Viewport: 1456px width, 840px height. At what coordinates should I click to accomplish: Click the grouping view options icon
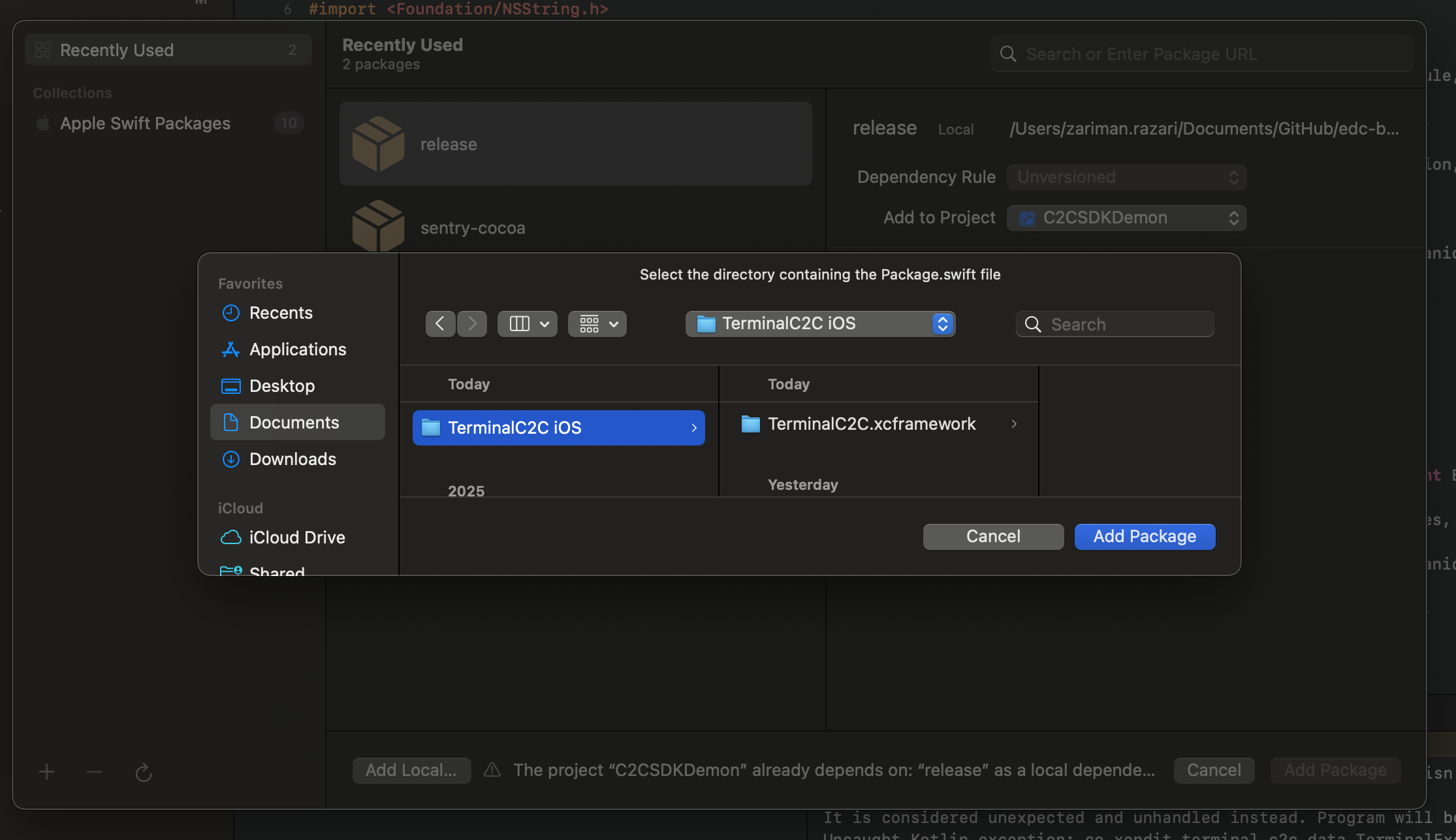point(590,323)
